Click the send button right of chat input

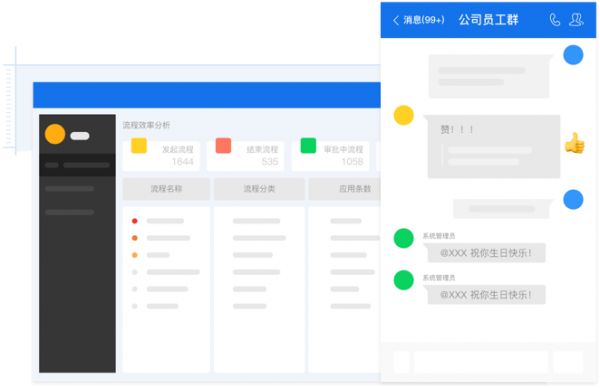click(x=568, y=361)
